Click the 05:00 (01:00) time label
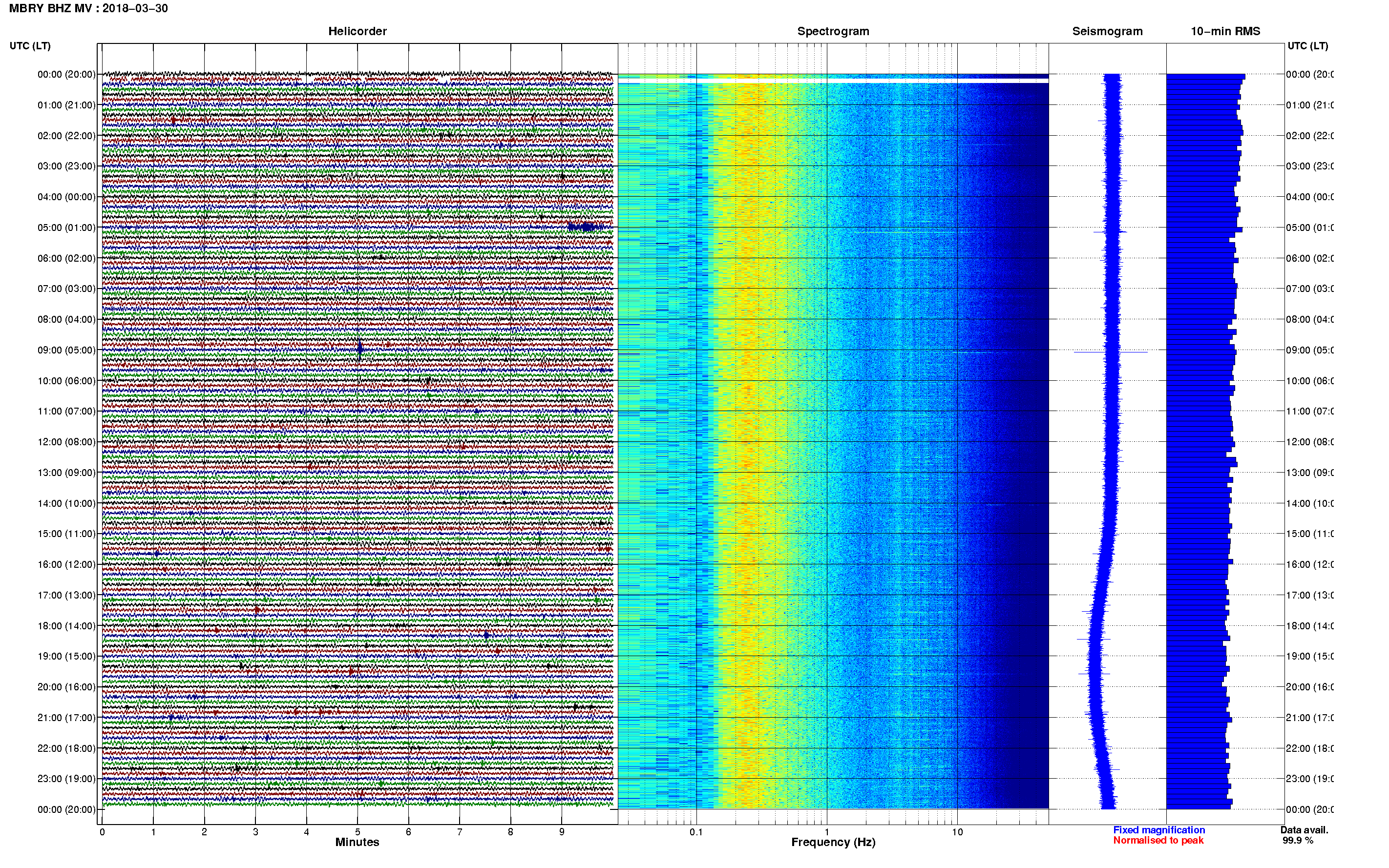Image resolution: width=1389 pixels, height=868 pixels. 66,227
